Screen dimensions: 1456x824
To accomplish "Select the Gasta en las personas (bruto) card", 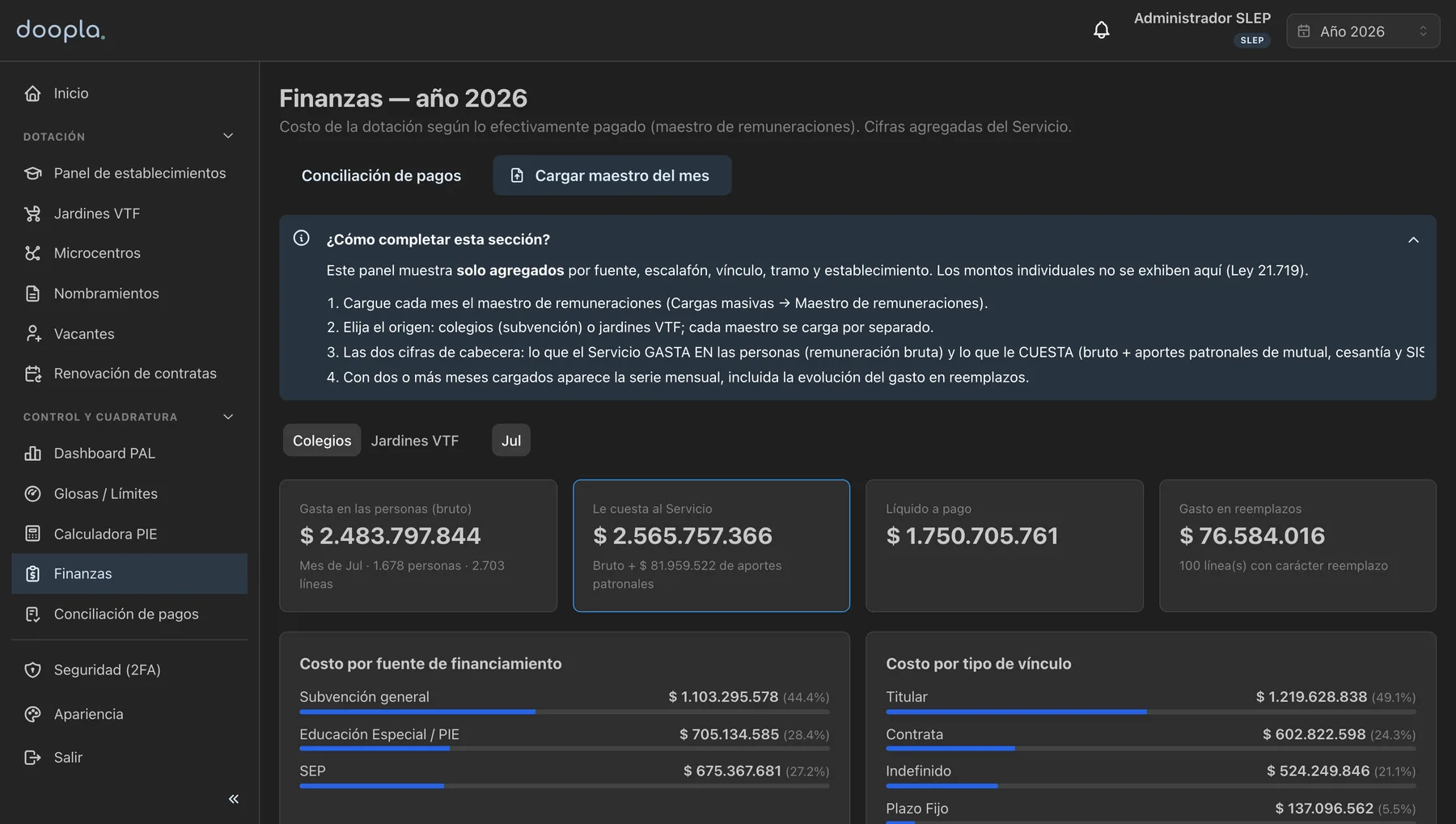I will [x=418, y=546].
